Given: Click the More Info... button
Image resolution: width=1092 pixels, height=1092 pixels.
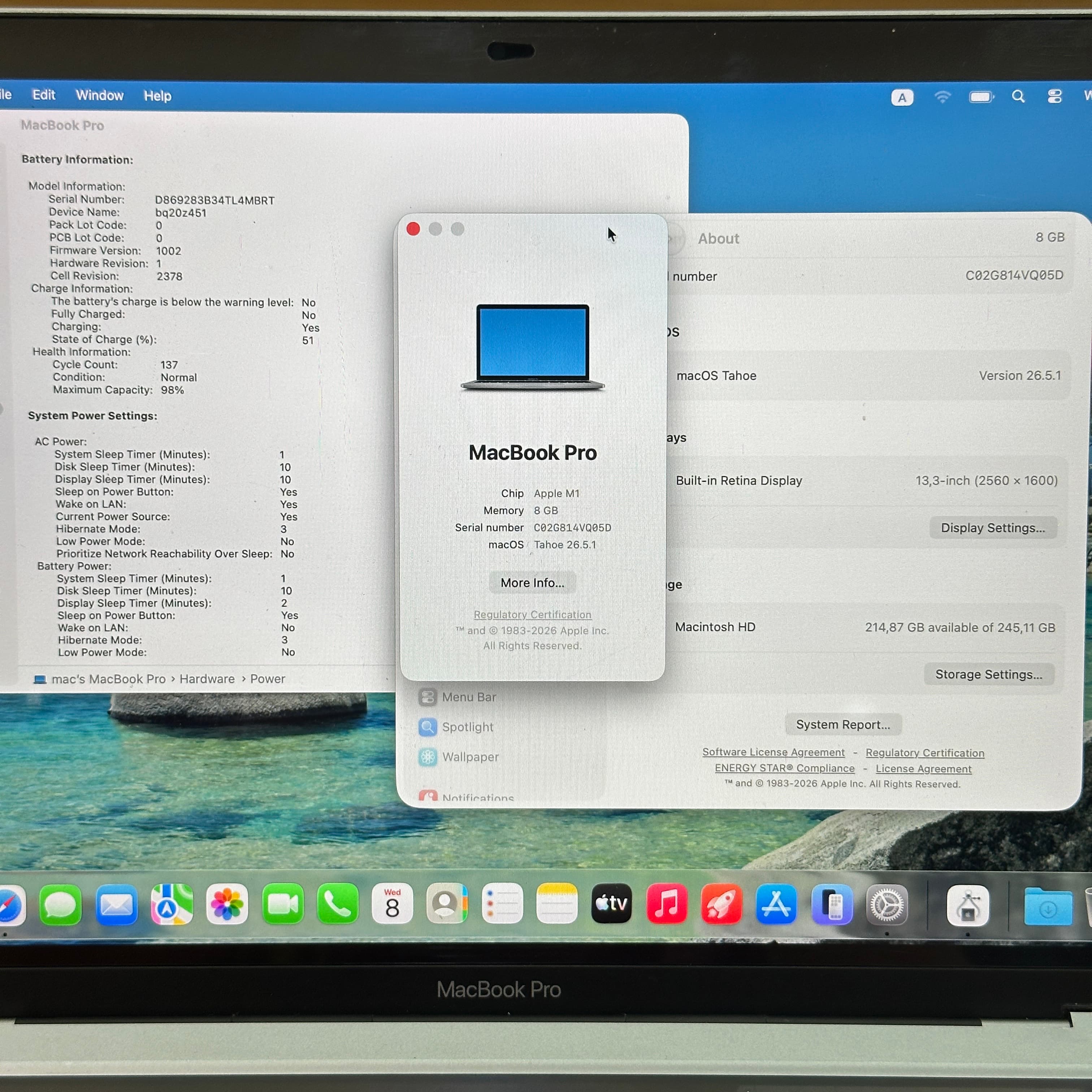Looking at the screenshot, I should [x=532, y=583].
